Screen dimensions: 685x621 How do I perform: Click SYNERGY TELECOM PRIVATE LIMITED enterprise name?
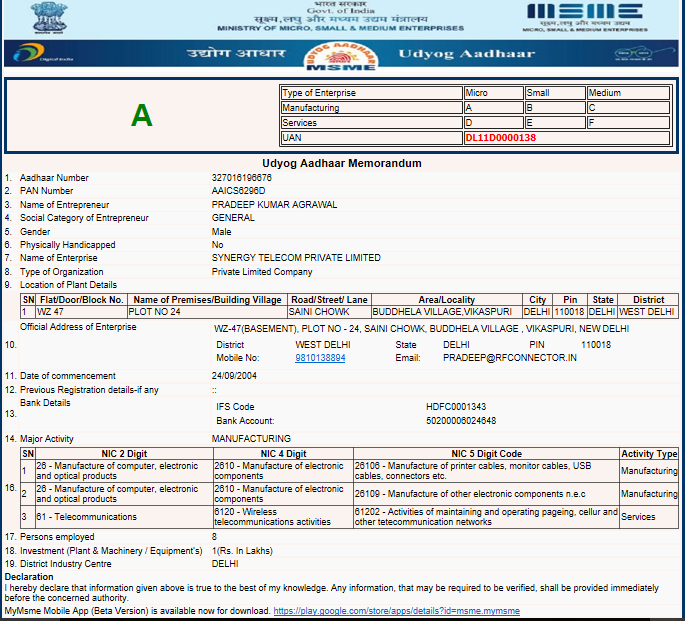pos(296,258)
